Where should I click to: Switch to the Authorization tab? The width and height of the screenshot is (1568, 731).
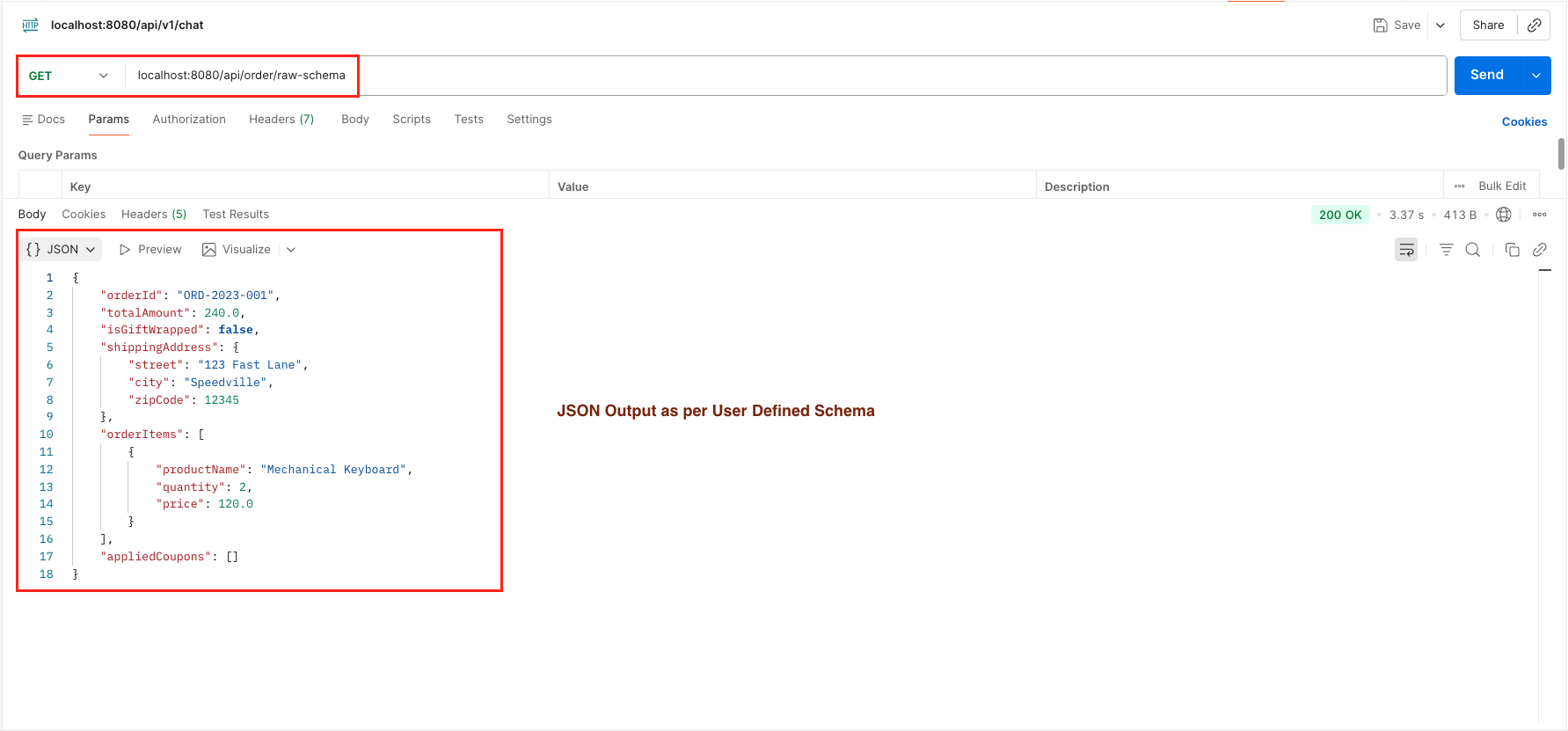tap(189, 119)
